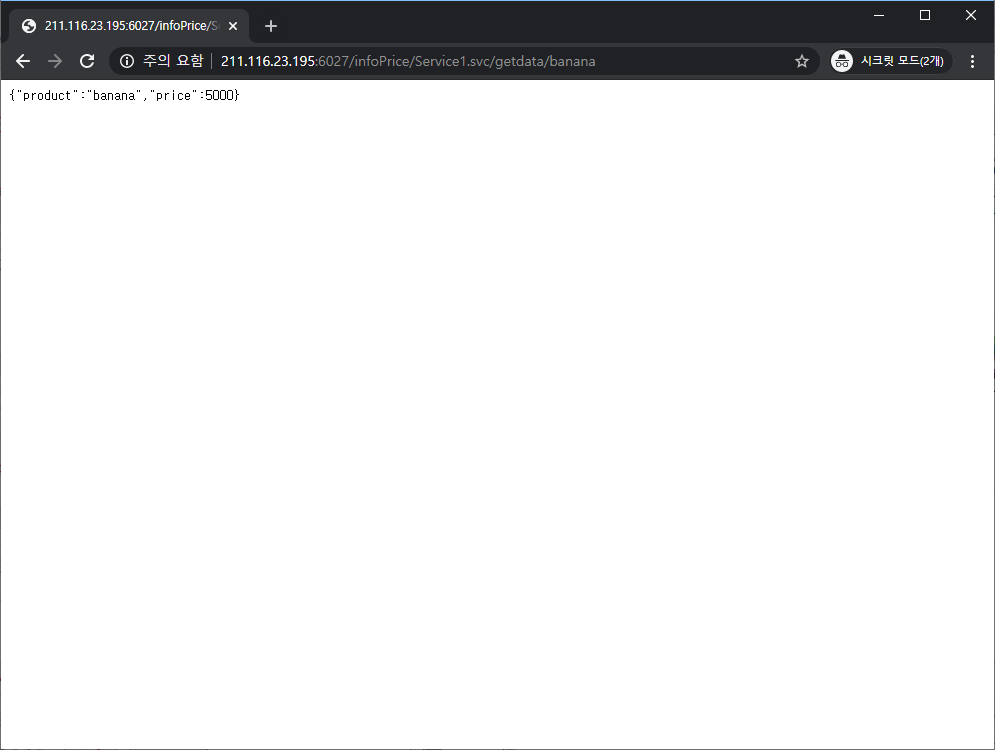Maximize the Chrome window
Screen dimensions: 995x750
(925, 15)
